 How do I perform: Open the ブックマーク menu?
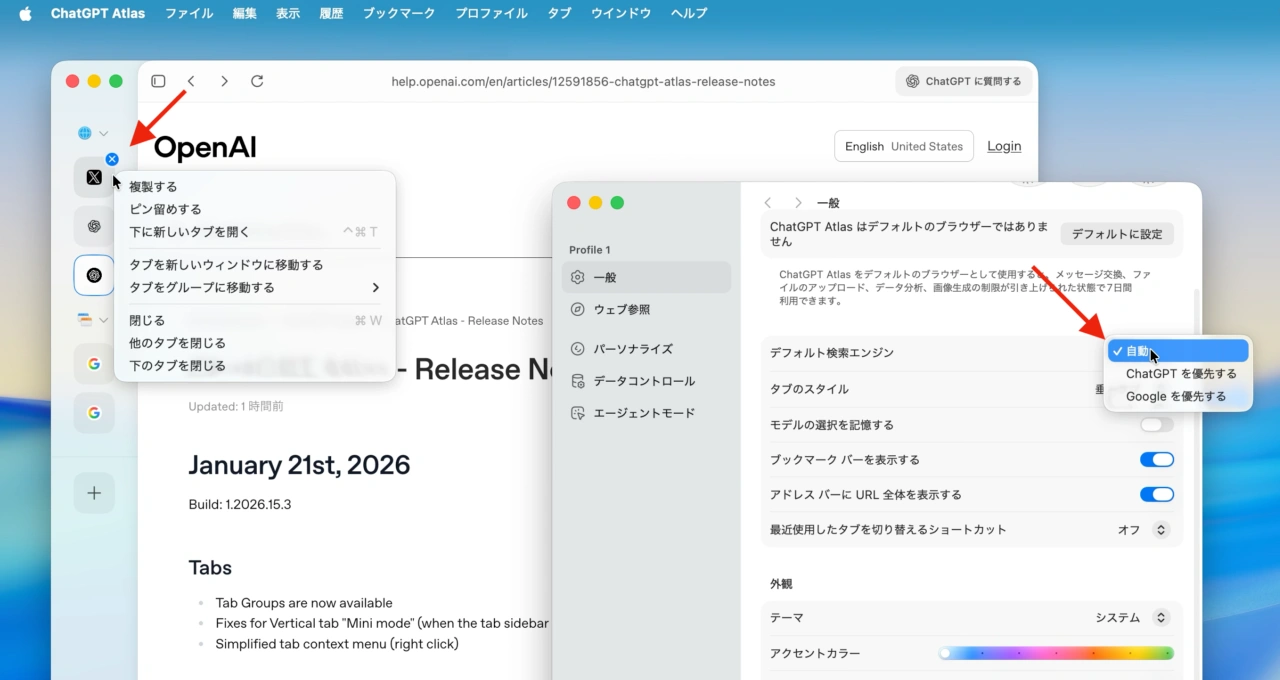point(398,13)
